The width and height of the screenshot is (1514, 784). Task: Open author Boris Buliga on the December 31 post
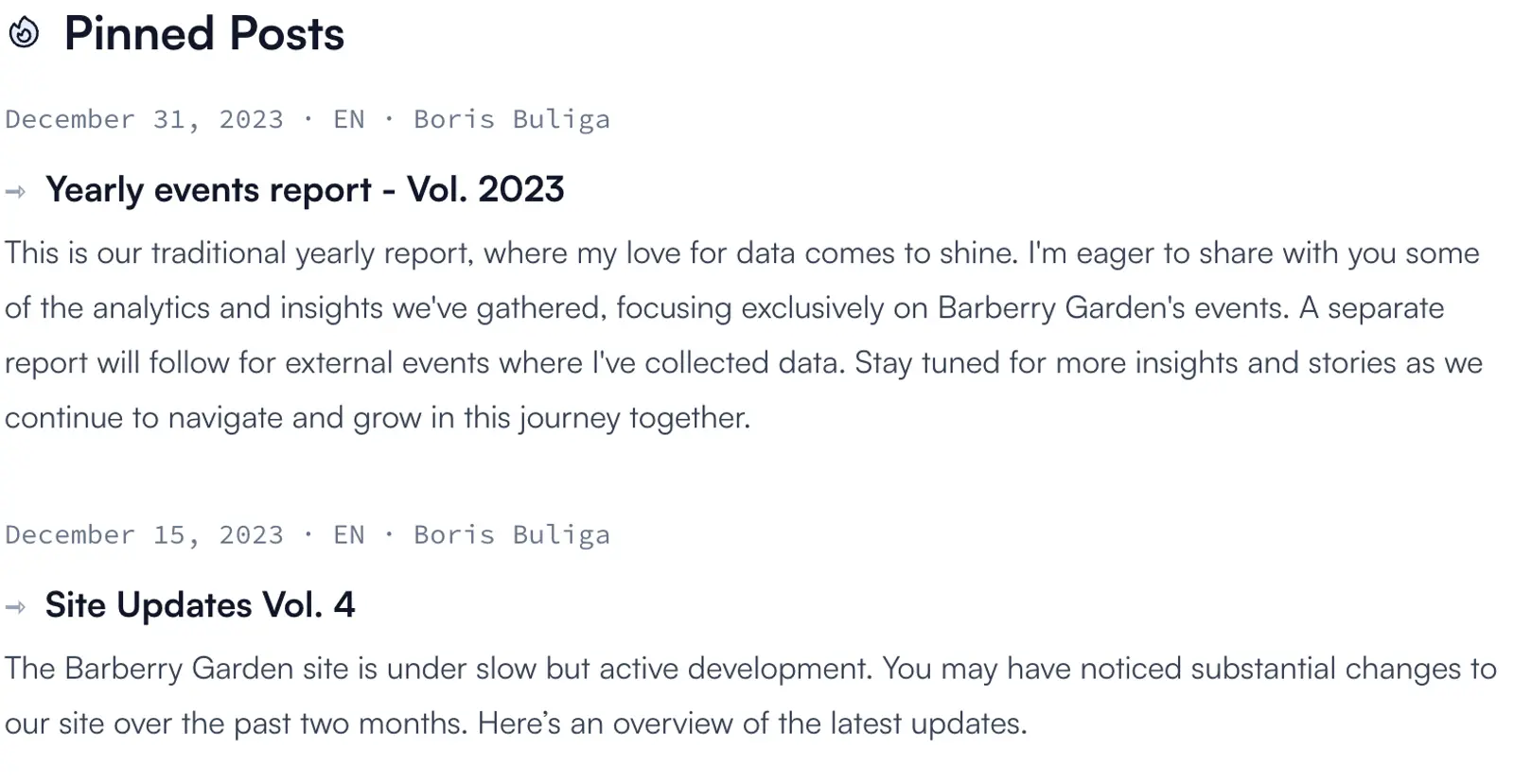[511, 119]
